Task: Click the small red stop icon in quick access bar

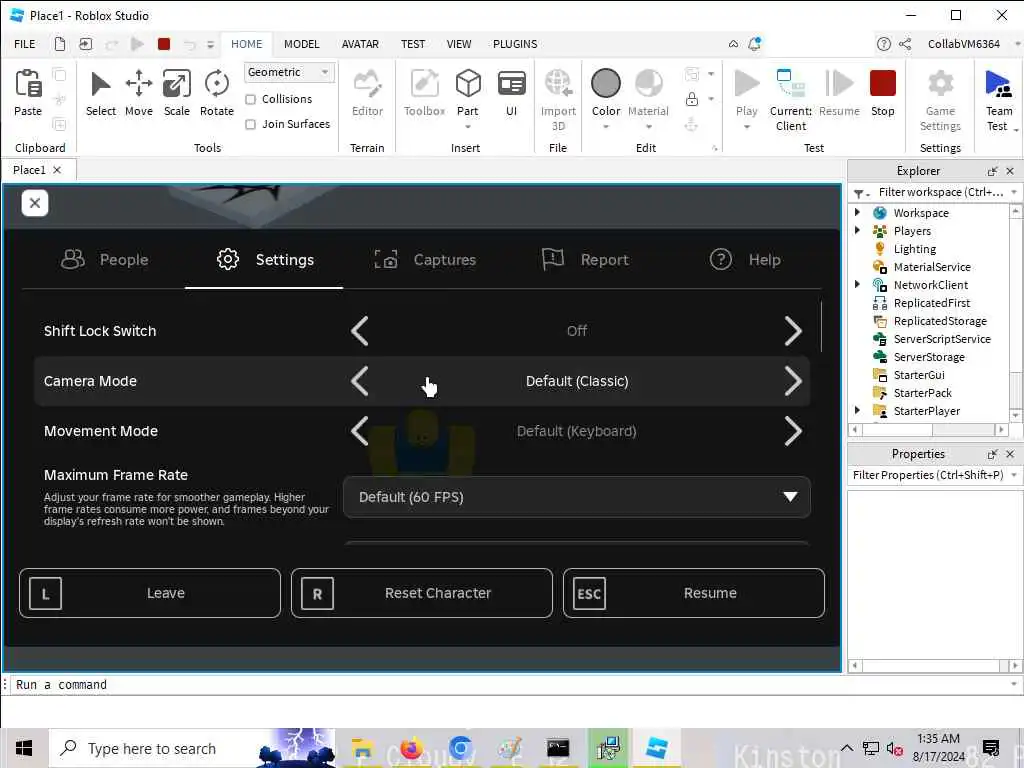Action: coord(164,44)
